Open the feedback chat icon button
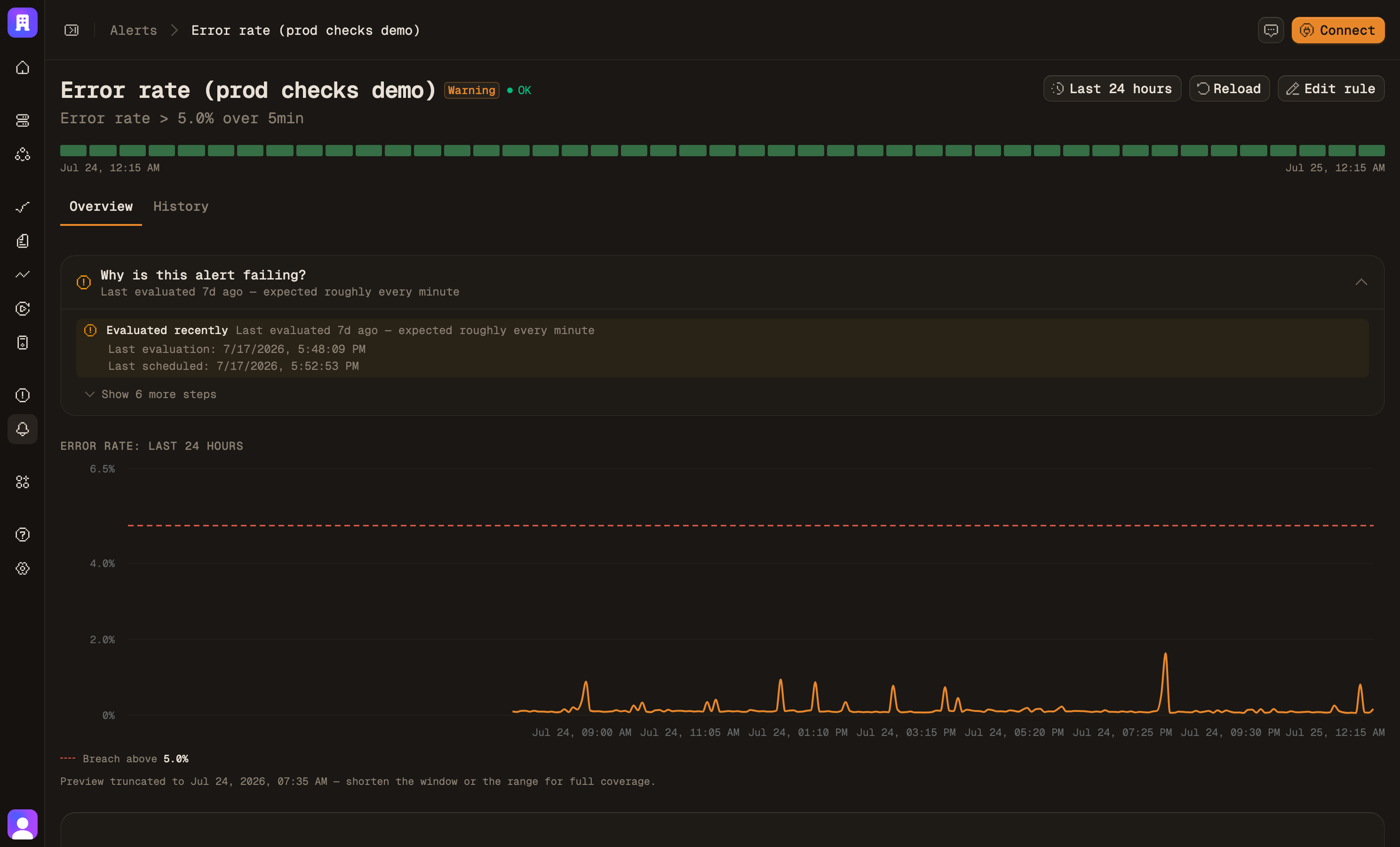 pyautogui.click(x=1271, y=30)
